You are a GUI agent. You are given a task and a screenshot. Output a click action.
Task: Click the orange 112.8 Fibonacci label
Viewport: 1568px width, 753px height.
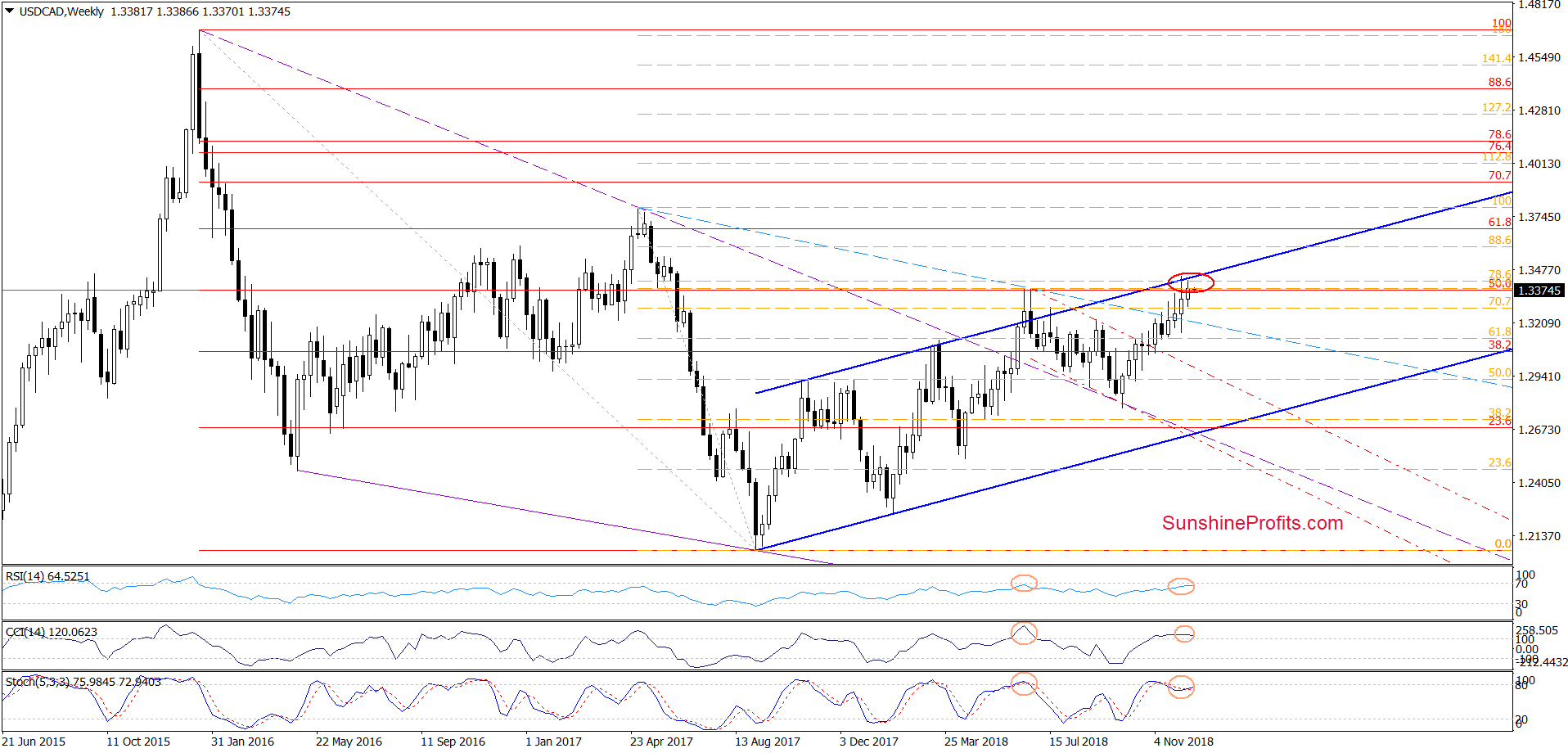(x=1497, y=156)
